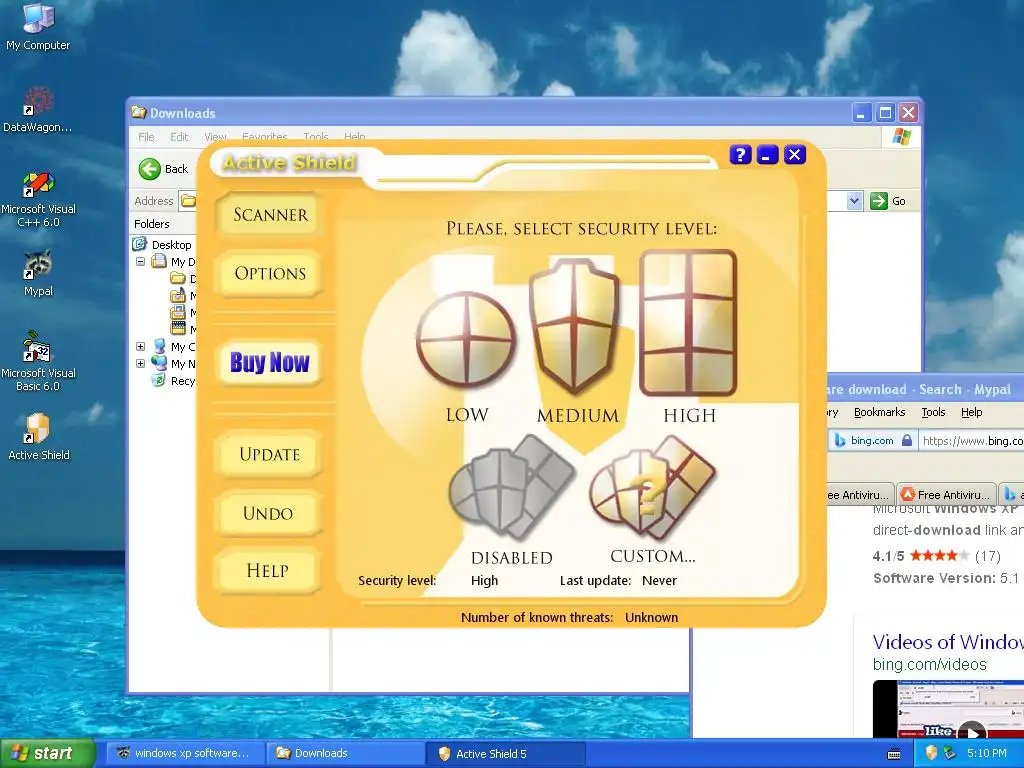Select the High security level shield
Image resolution: width=1024 pixels, height=768 pixels.
pyautogui.click(x=688, y=323)
